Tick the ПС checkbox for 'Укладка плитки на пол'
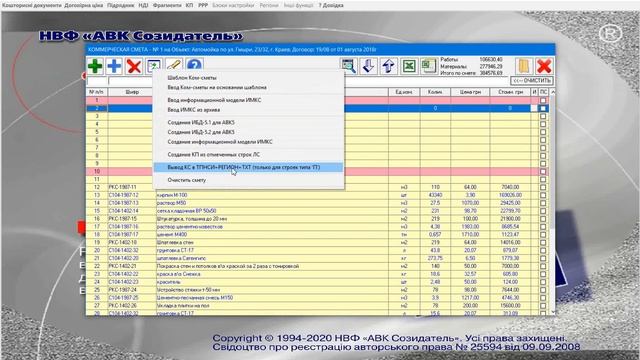640x360 pixels. (543, 306)
